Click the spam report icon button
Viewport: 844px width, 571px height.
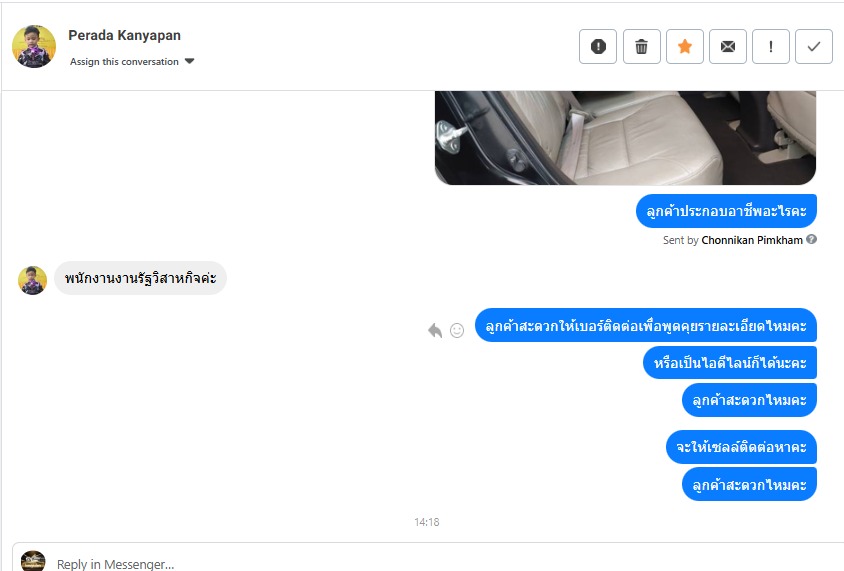coord(598,47)
